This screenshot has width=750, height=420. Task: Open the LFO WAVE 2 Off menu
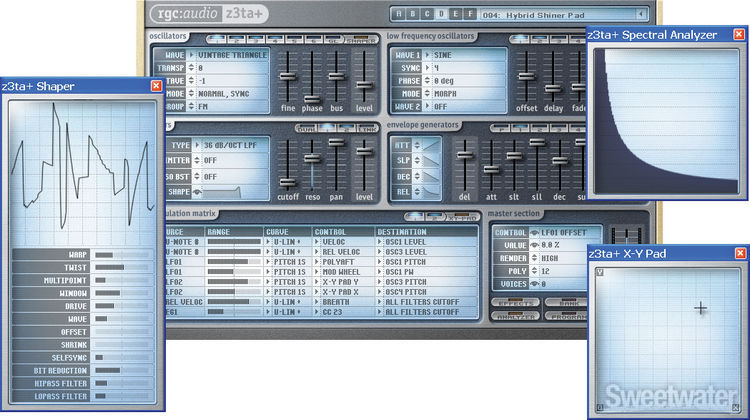[428, 107]
